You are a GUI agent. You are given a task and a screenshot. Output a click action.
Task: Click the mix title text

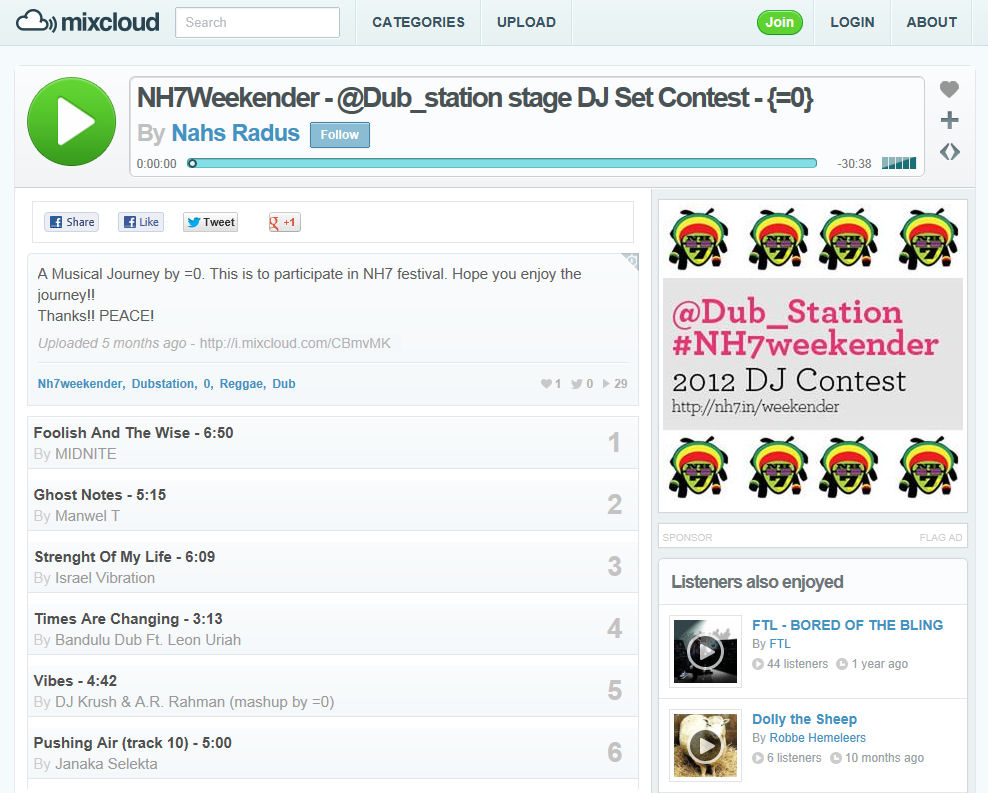pos(475,98)
